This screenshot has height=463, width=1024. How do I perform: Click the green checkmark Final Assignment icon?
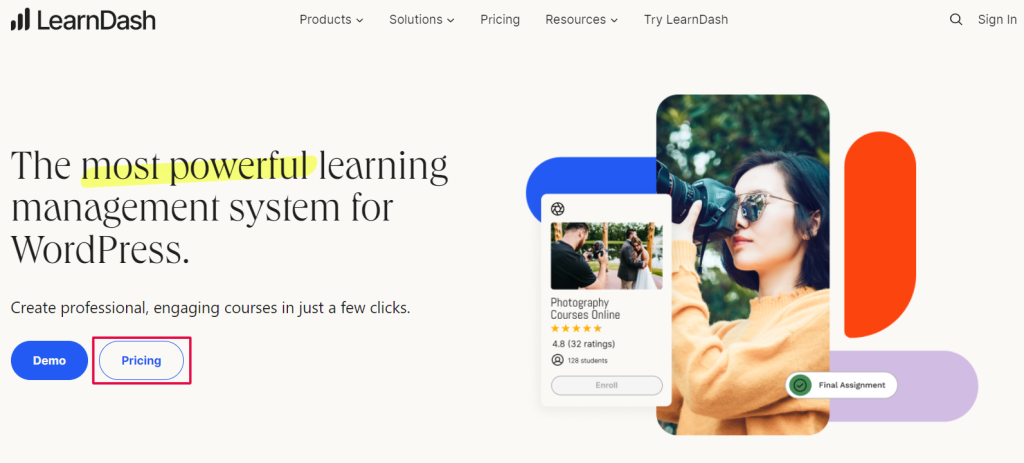pos(799,385)
